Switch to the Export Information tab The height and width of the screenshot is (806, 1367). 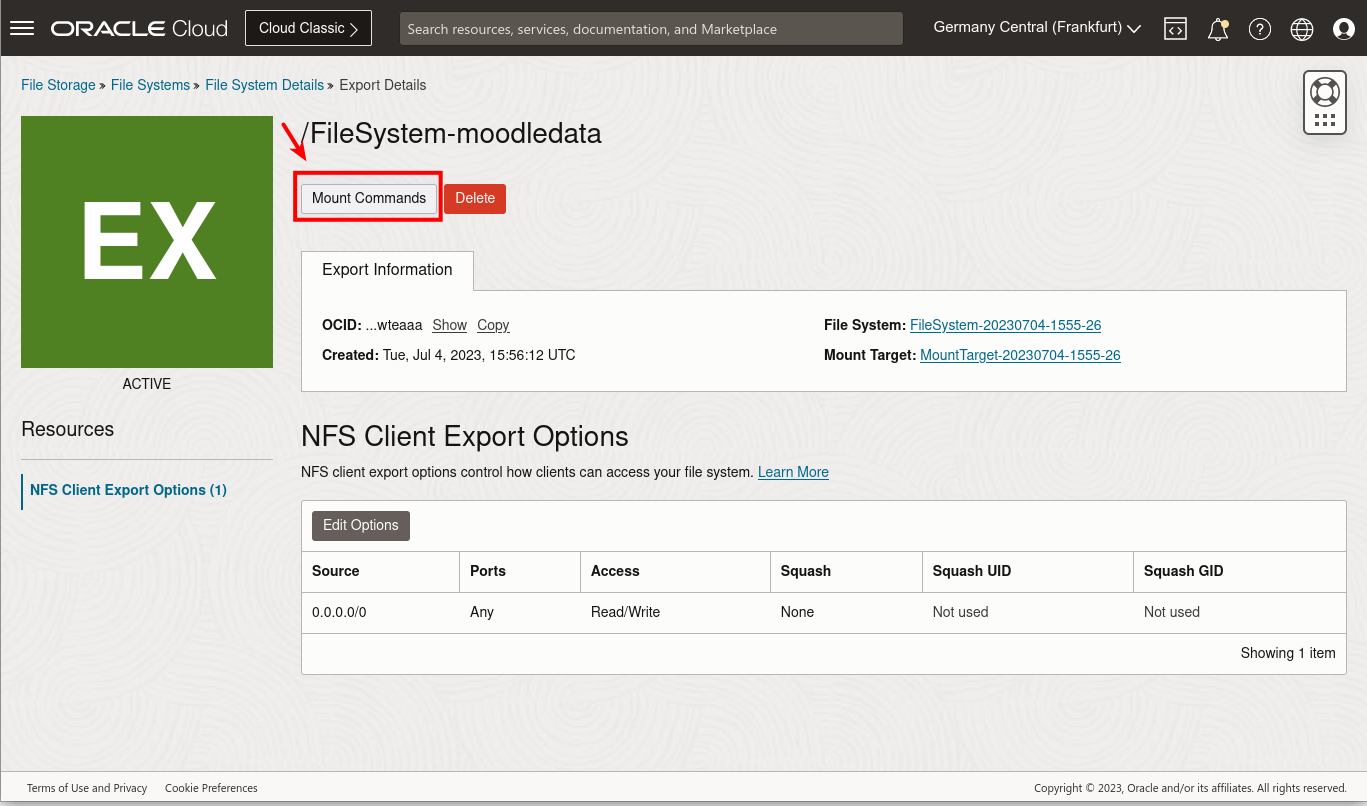tap(386, 269)
